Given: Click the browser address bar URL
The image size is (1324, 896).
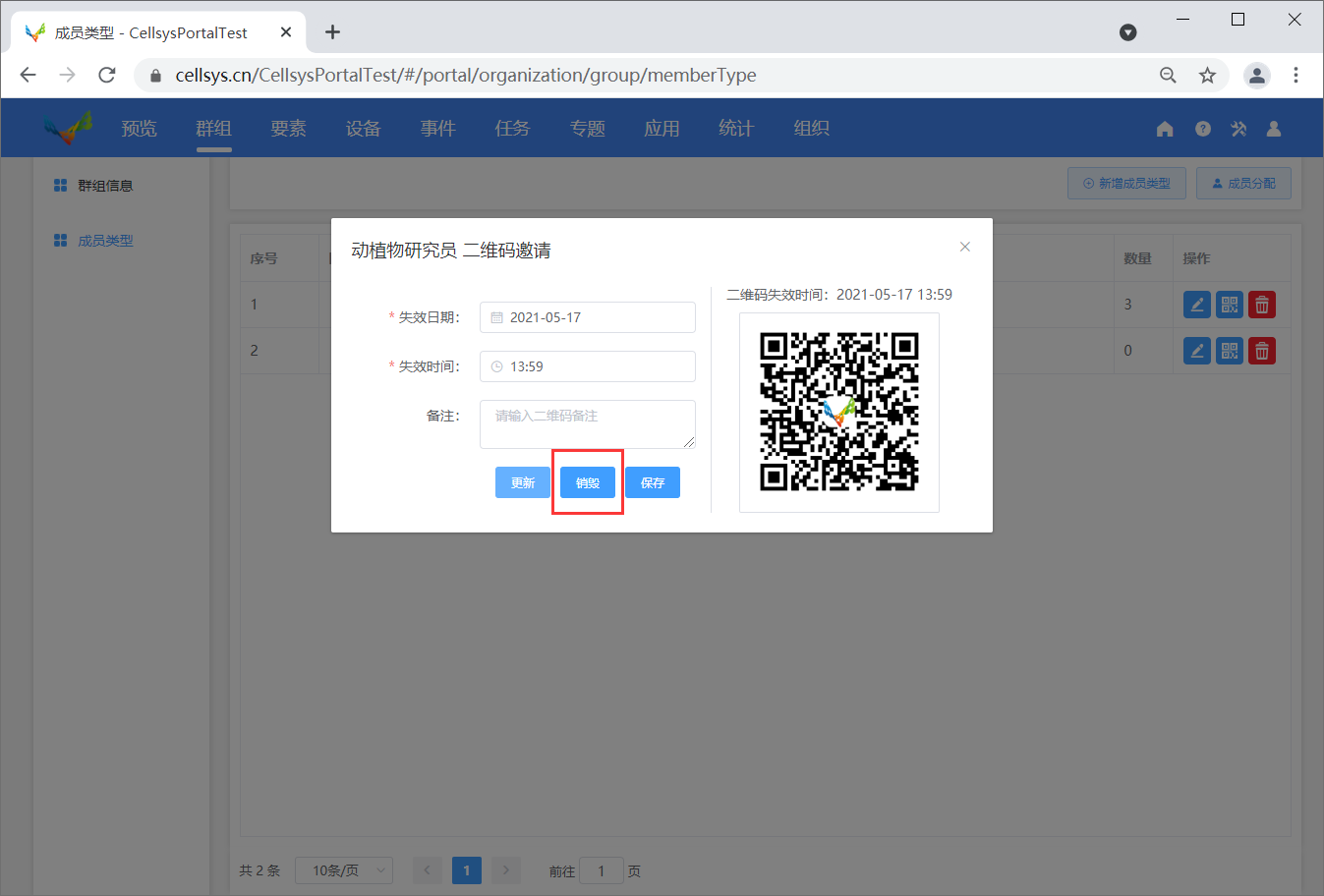Looking at the screenshot, I should coord(466,76).
